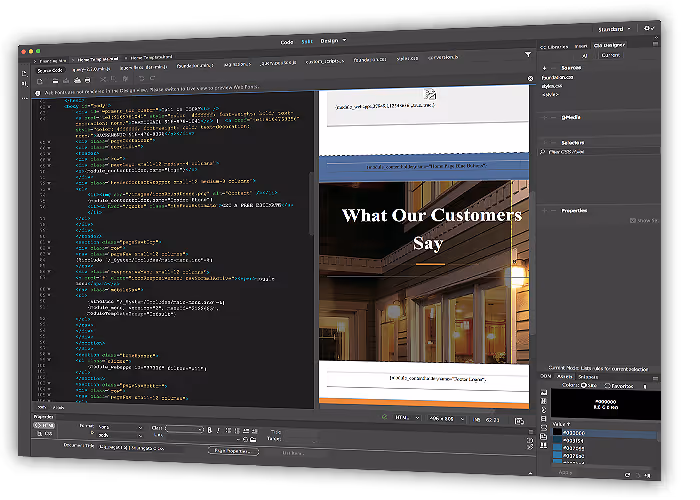Click the real-time preview icon
This screenshot has height=500, width=700.
point(519,421)
